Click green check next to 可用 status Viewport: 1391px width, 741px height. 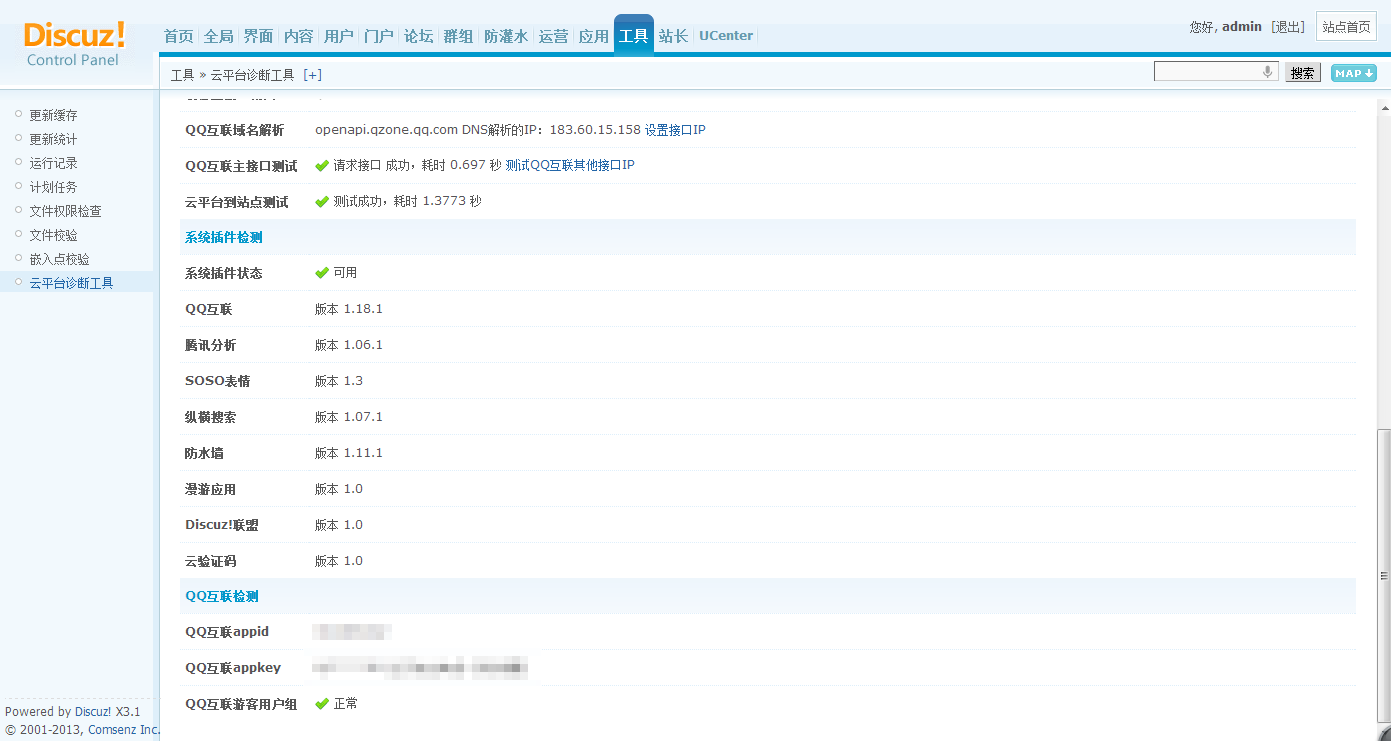coord(322,273)
